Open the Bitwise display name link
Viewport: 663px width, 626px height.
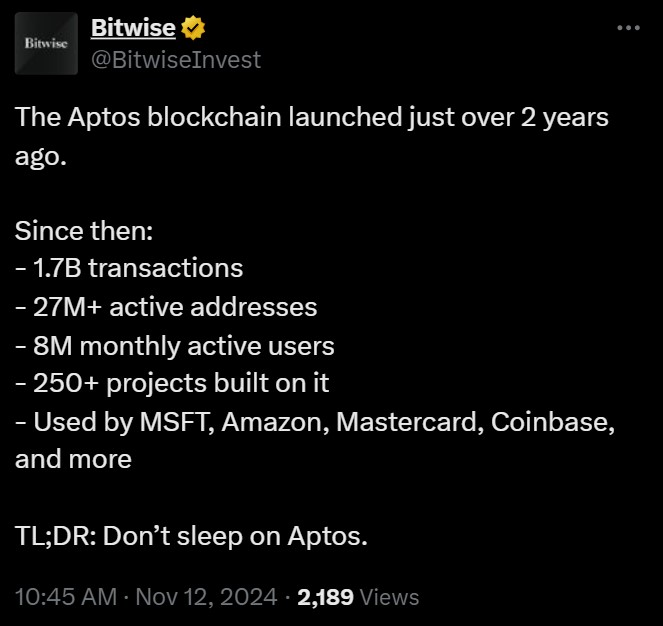(133, 27)
